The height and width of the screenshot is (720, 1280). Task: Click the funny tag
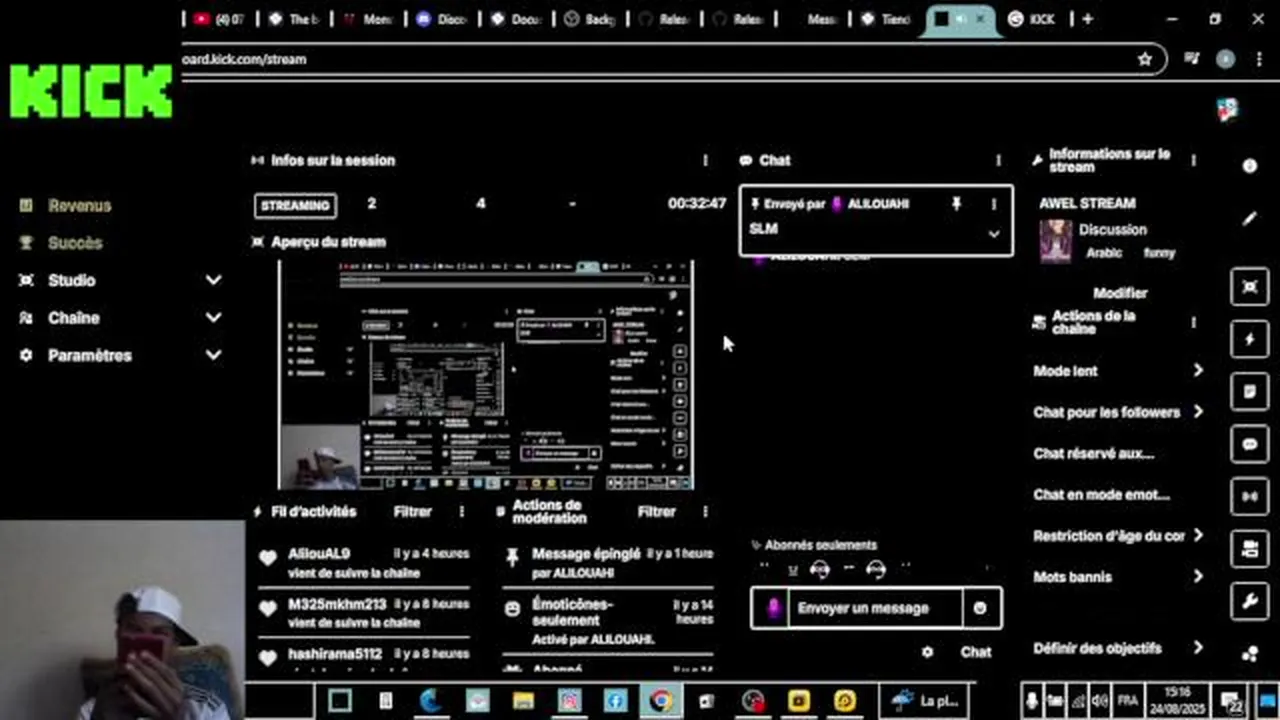pyautogui.click(x=1160, y=253)
